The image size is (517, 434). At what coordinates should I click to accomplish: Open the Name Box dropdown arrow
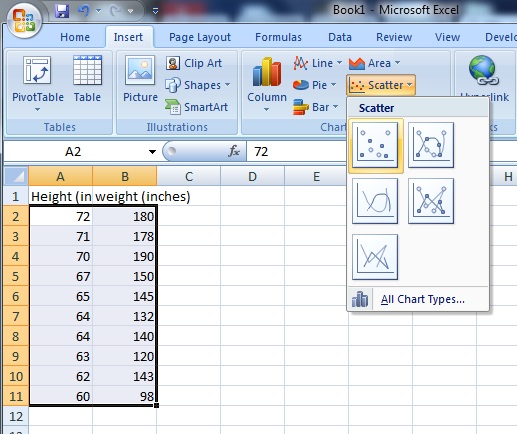point(152,152)
